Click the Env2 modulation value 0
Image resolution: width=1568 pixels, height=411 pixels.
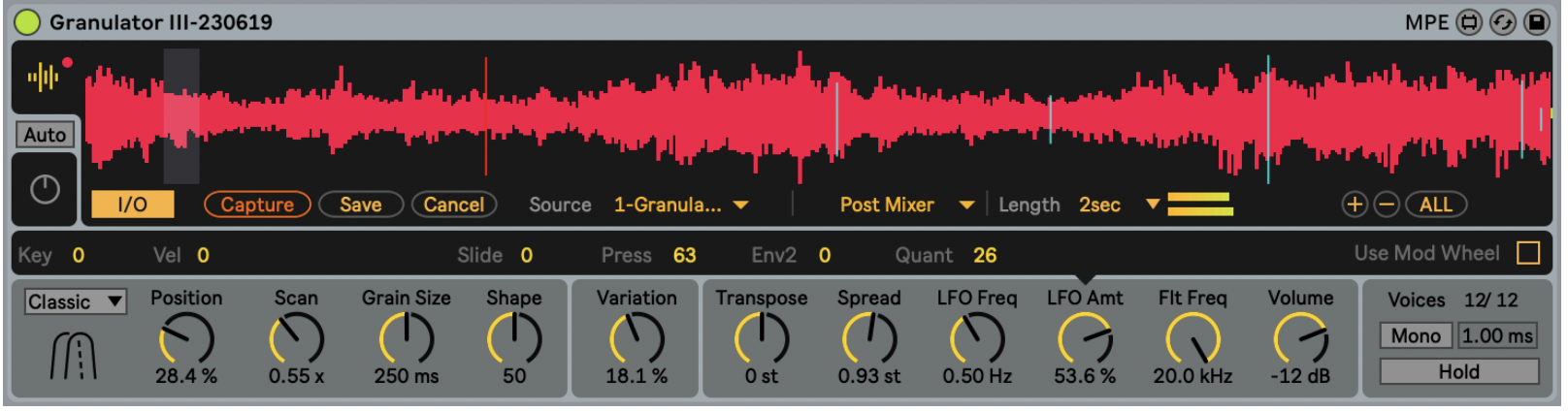(824, 255)
